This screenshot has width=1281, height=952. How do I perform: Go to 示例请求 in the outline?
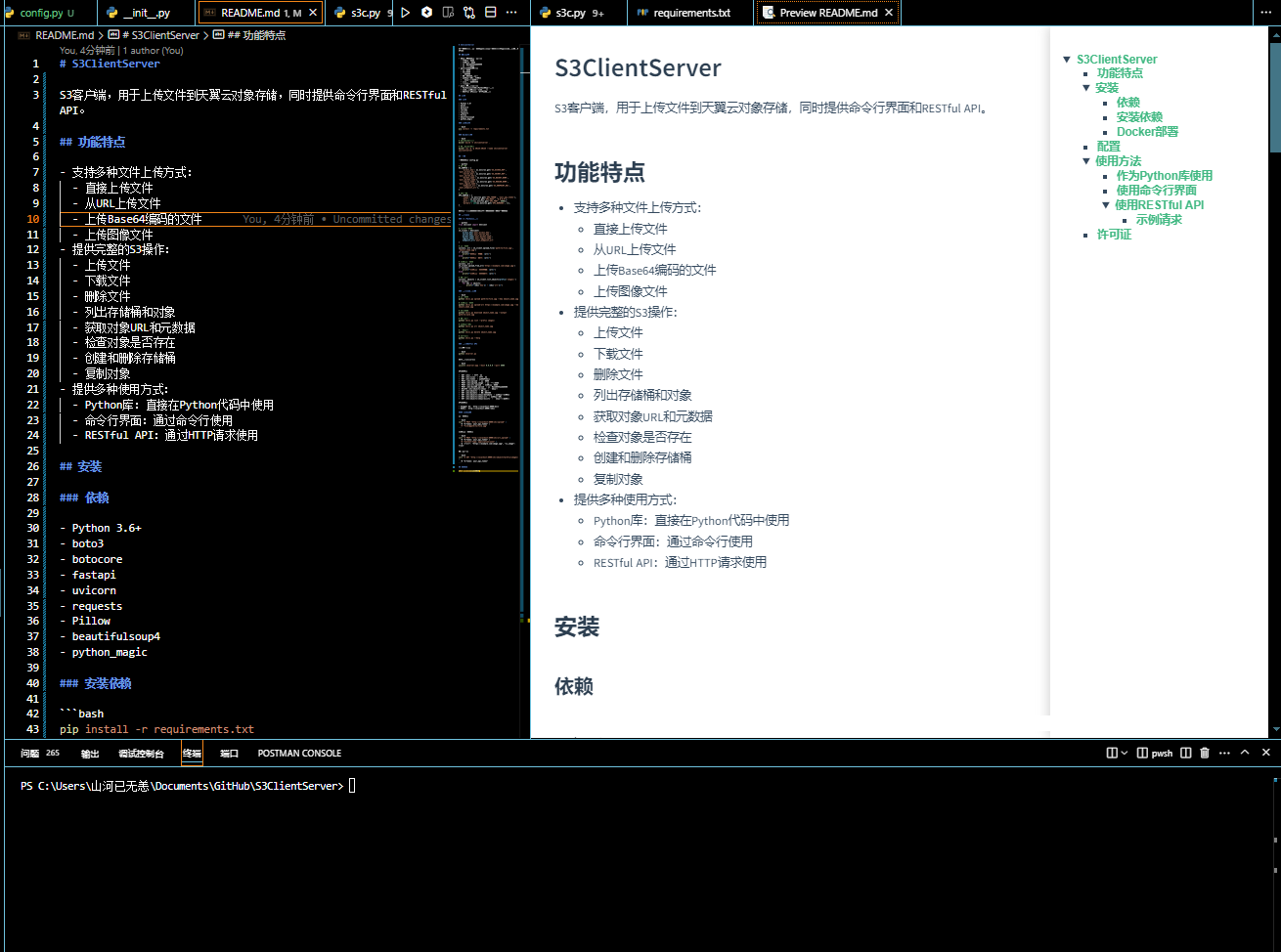tap(1159, 220)
